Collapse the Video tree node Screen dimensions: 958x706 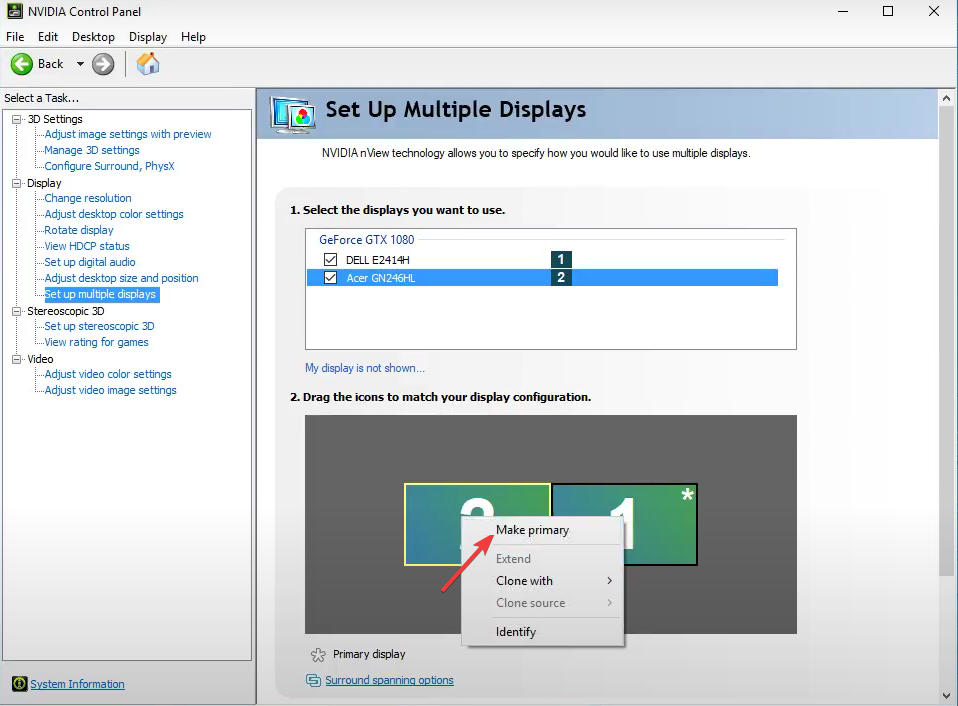tap(16, 359)
